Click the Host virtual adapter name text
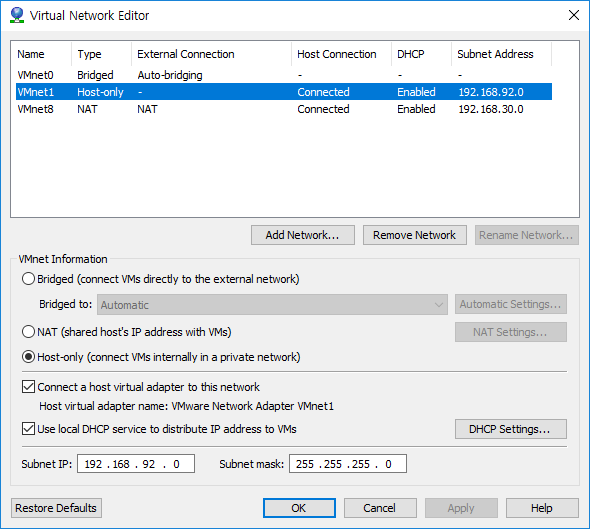590x529 pixels. click(x=186, y=406)
